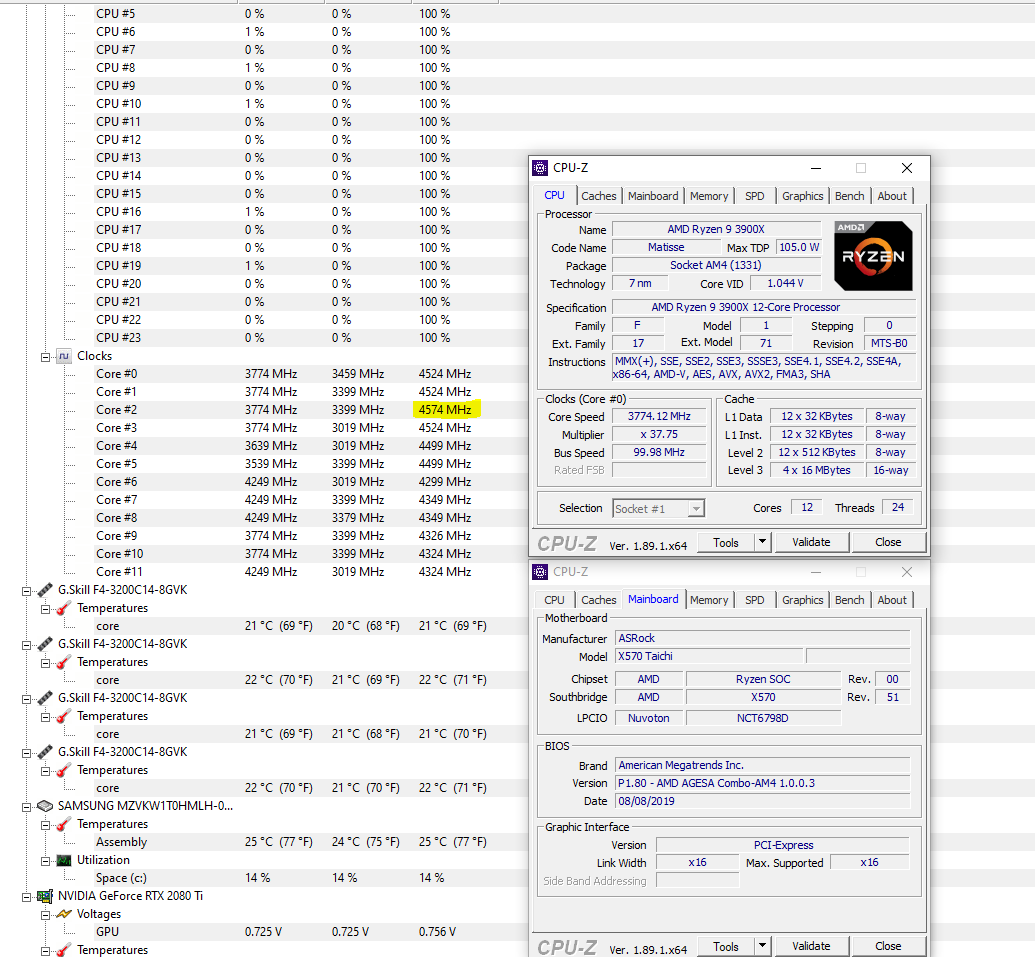Click Tools button in lower CPU-Z
The height and width of the screenshot is (957, 1035).
[725, 946]
